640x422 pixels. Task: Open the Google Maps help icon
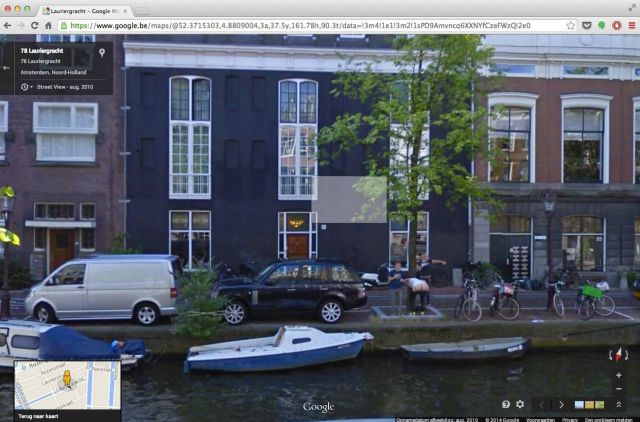click(506, 404)
